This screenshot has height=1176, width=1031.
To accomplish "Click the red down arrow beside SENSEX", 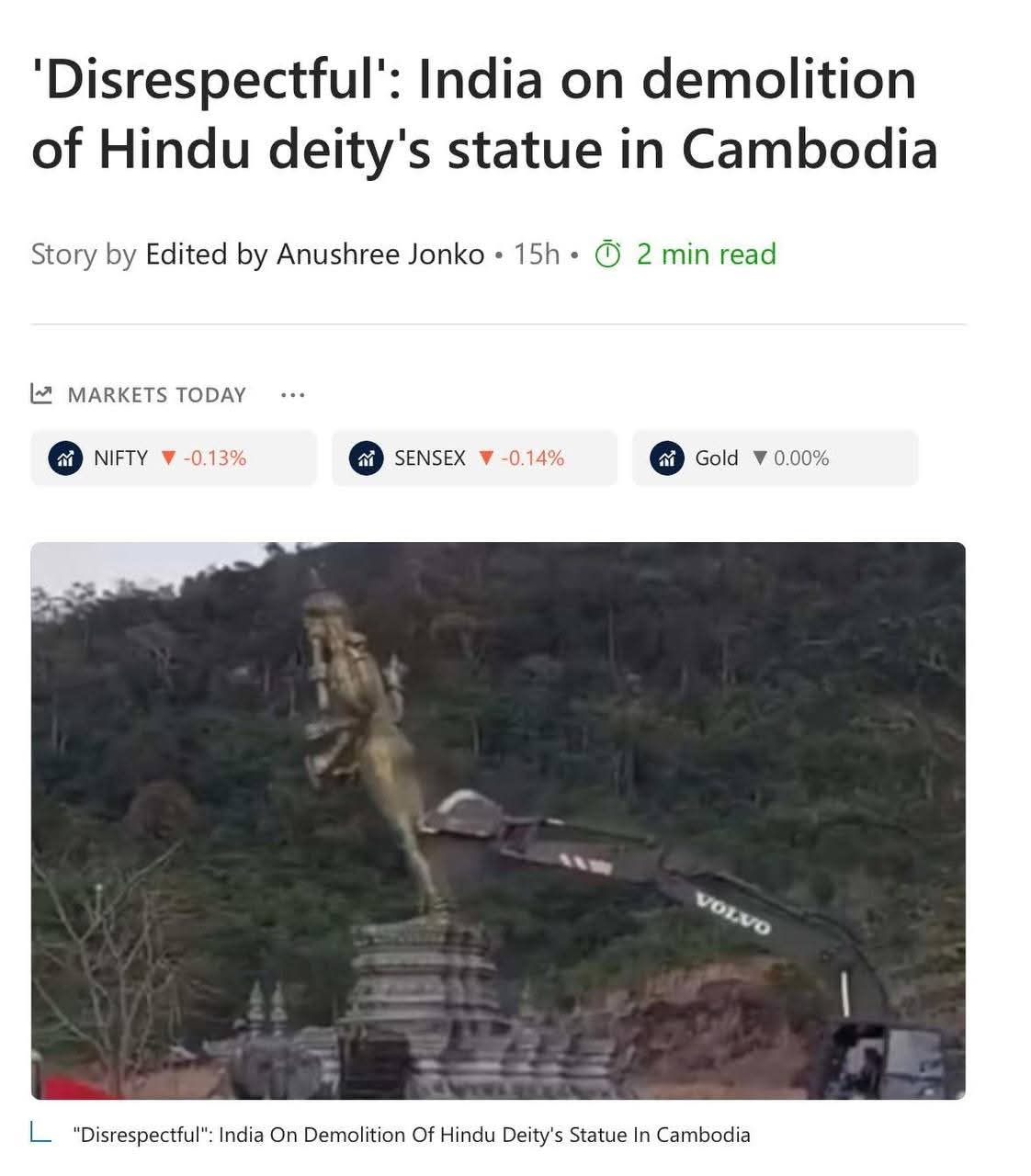I will coord(486,458).
